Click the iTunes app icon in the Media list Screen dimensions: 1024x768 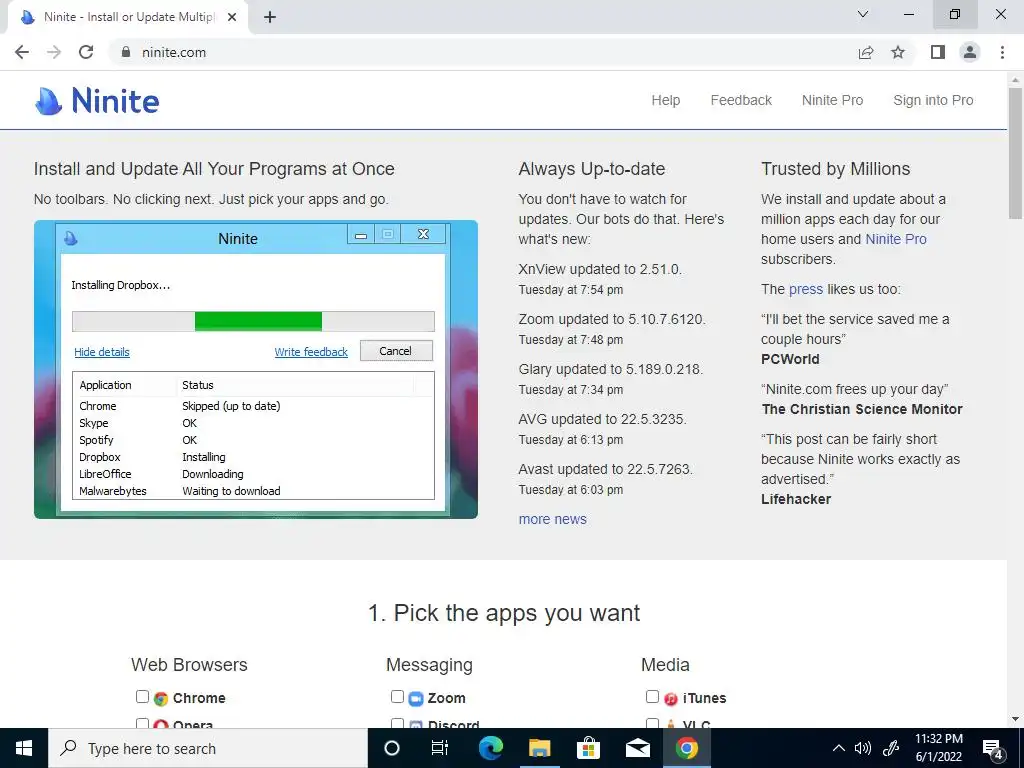(x=671, y=699)
